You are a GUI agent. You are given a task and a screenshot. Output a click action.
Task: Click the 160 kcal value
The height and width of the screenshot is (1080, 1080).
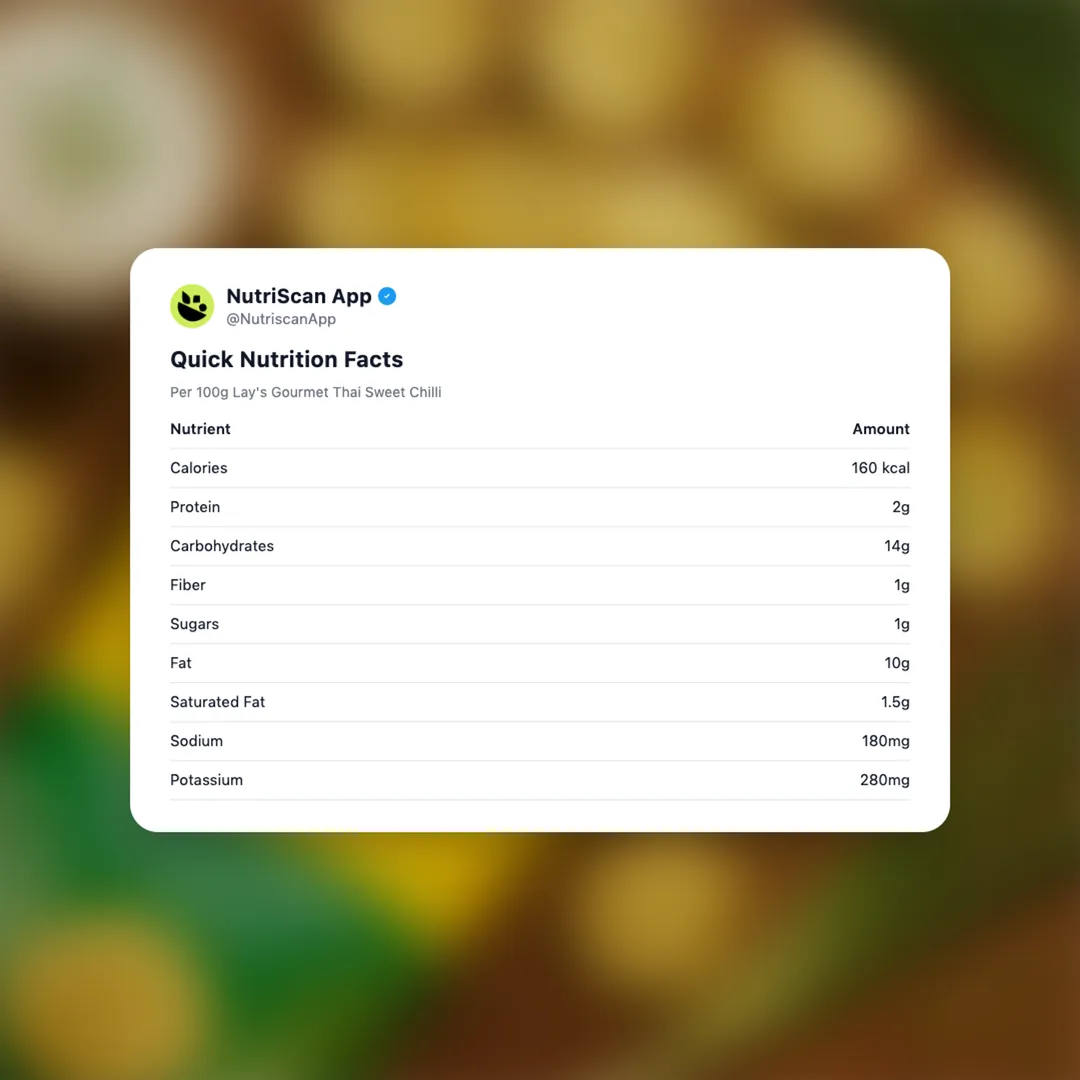(880, 468)
